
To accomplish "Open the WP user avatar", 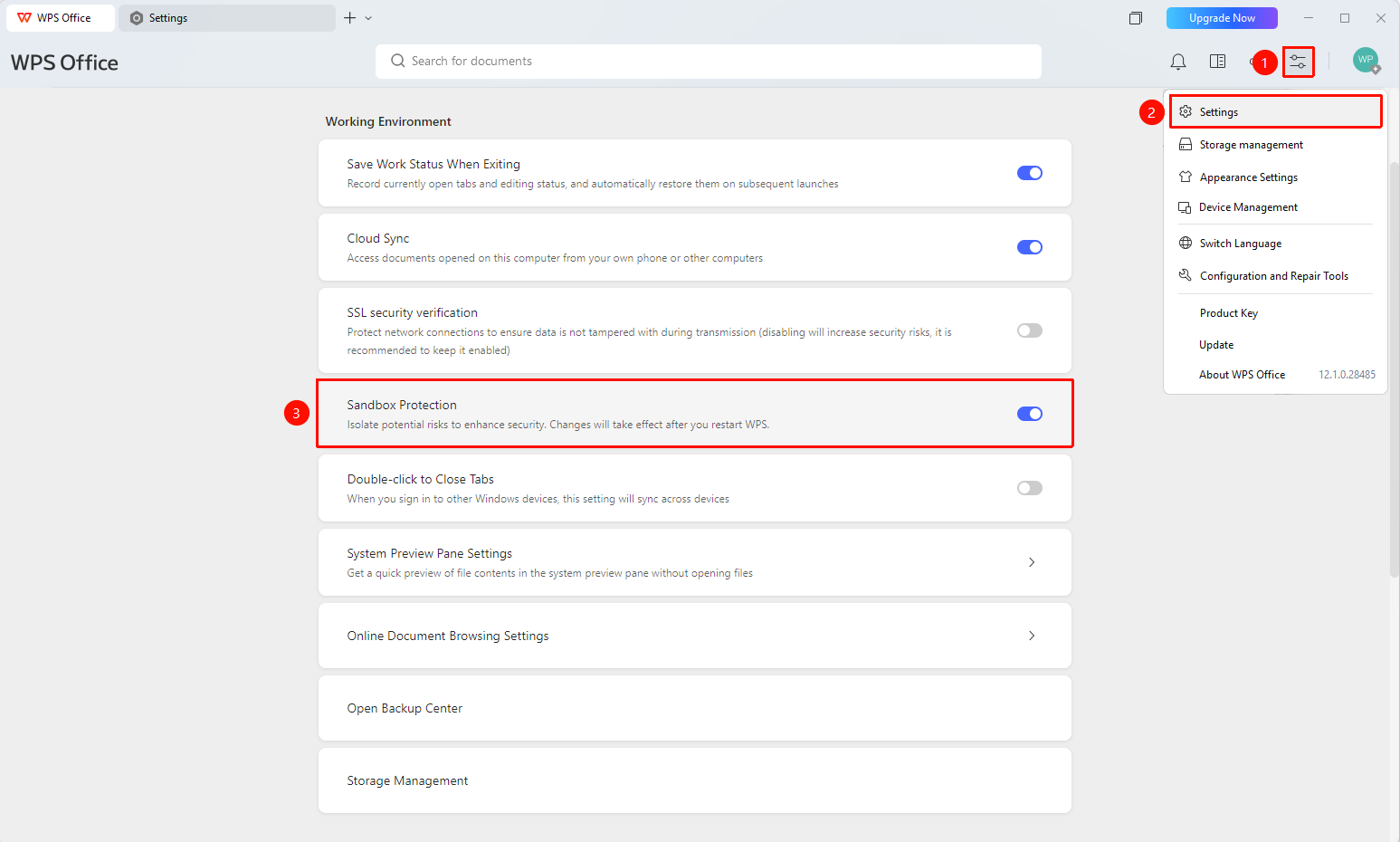I will pyautogui.click(x=1366, y=60).
